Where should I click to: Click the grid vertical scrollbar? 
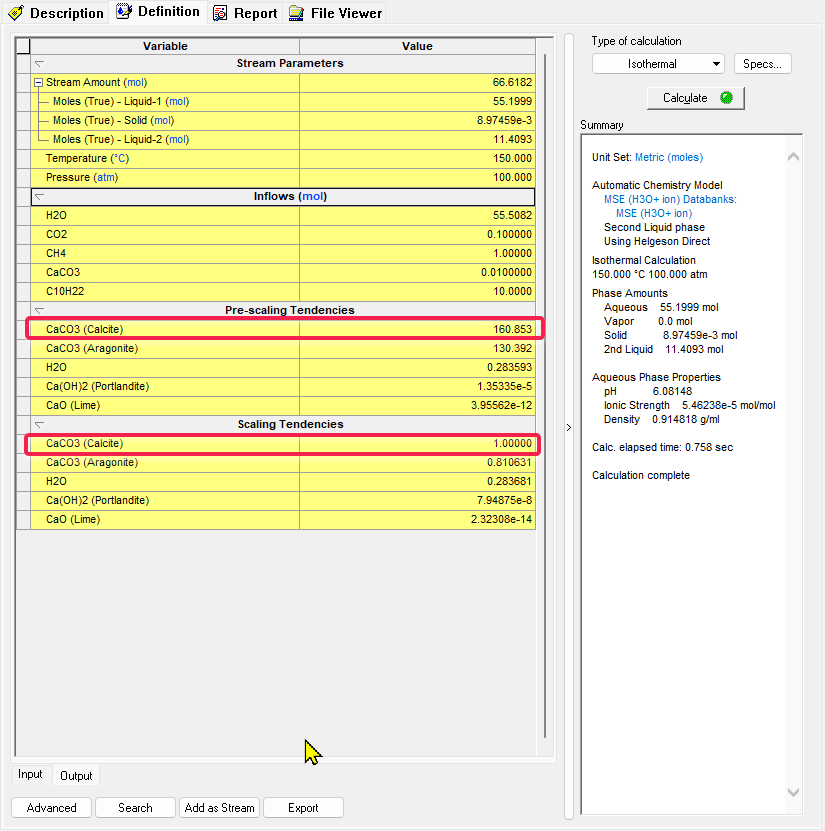(545, 395)
